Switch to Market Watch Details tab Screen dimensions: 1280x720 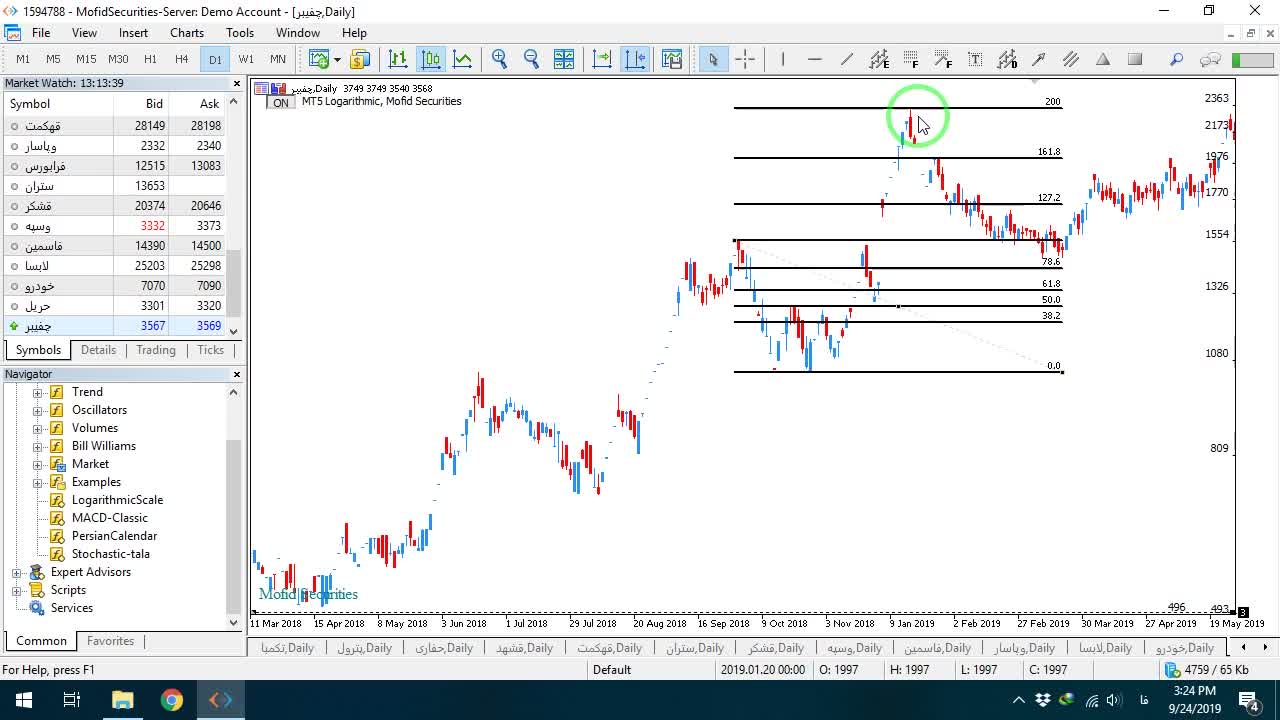click(98, 350)
